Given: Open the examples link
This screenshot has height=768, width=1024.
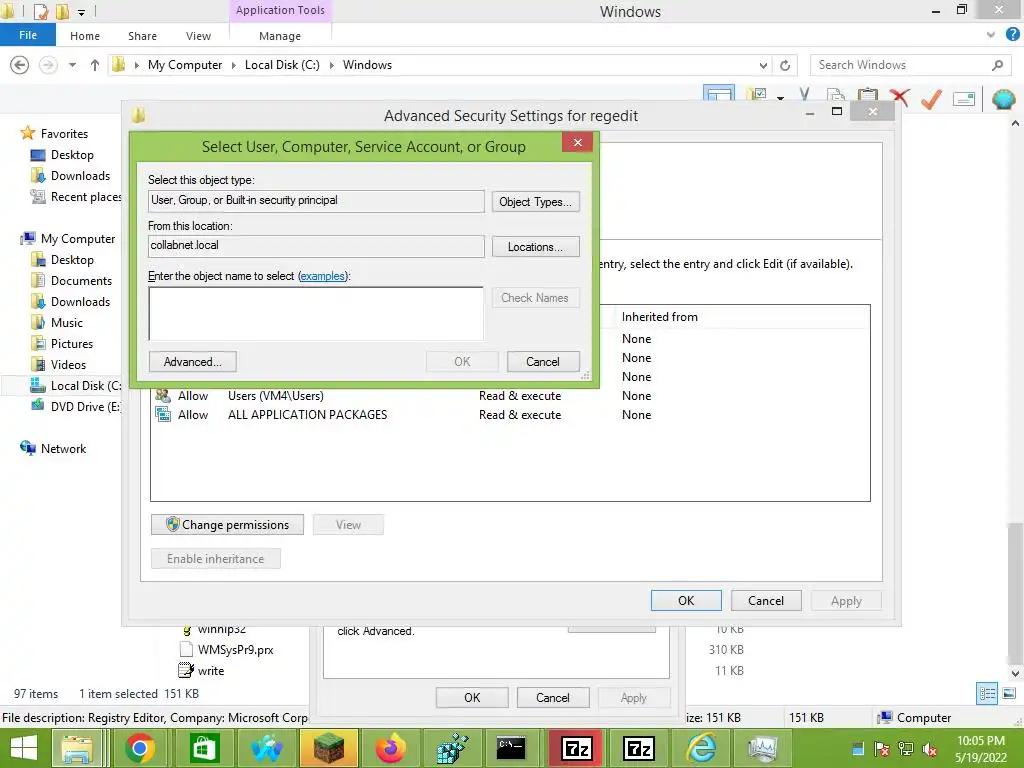Looking at the screenshot, I should tap(323, 276).
